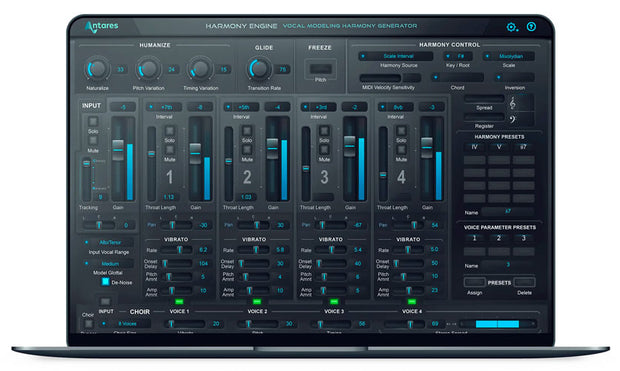Open the Choir Size dropdown (8 Voices)
620x371 pixels.
125,324
